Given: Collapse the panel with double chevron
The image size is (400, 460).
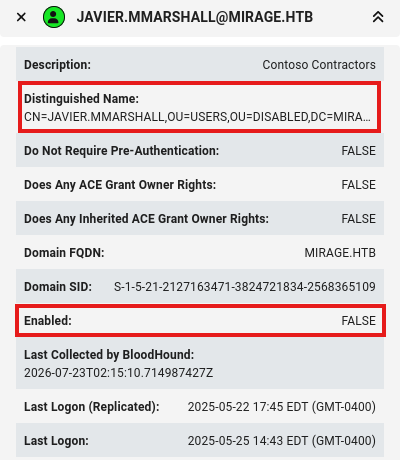Looking at the screenshot, I should pyautogui.click(x=378, y=17).
